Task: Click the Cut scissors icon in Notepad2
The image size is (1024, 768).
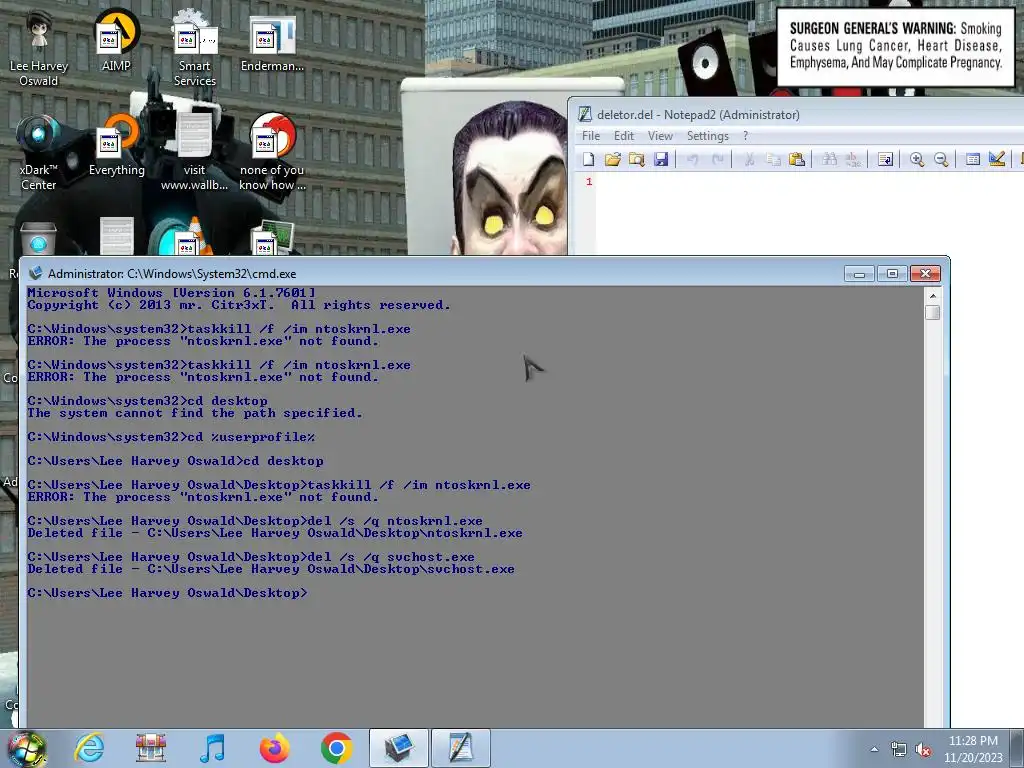Action: (749, 159)
